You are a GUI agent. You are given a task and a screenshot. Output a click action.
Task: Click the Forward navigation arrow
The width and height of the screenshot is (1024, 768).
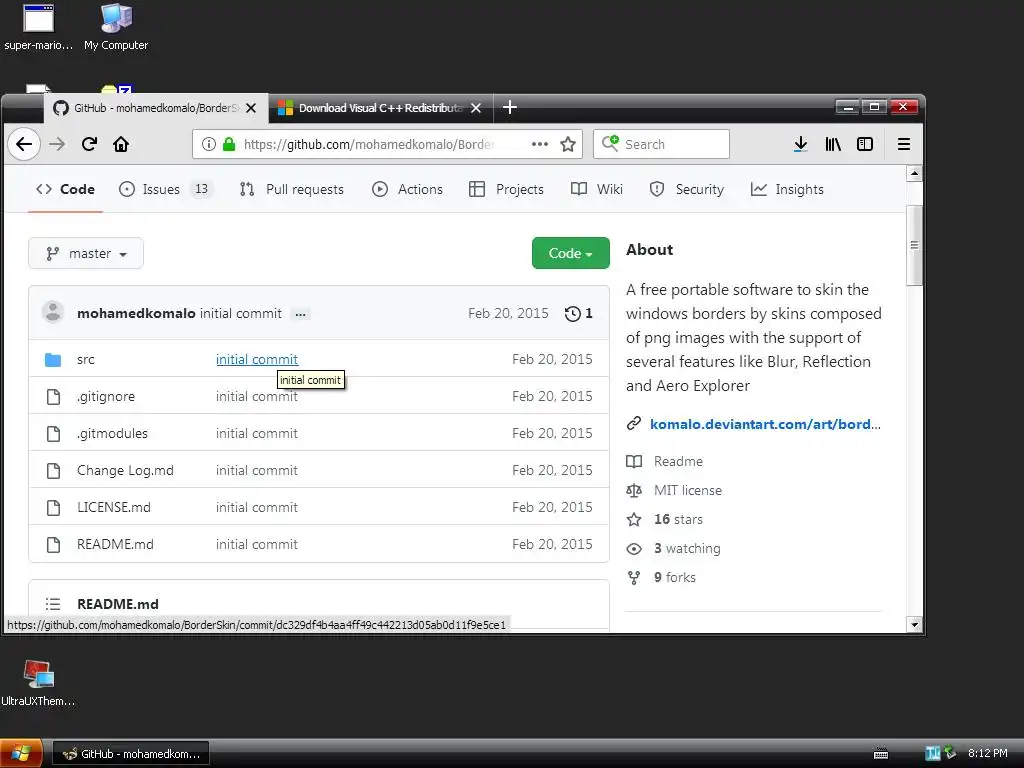pos(57,144)
